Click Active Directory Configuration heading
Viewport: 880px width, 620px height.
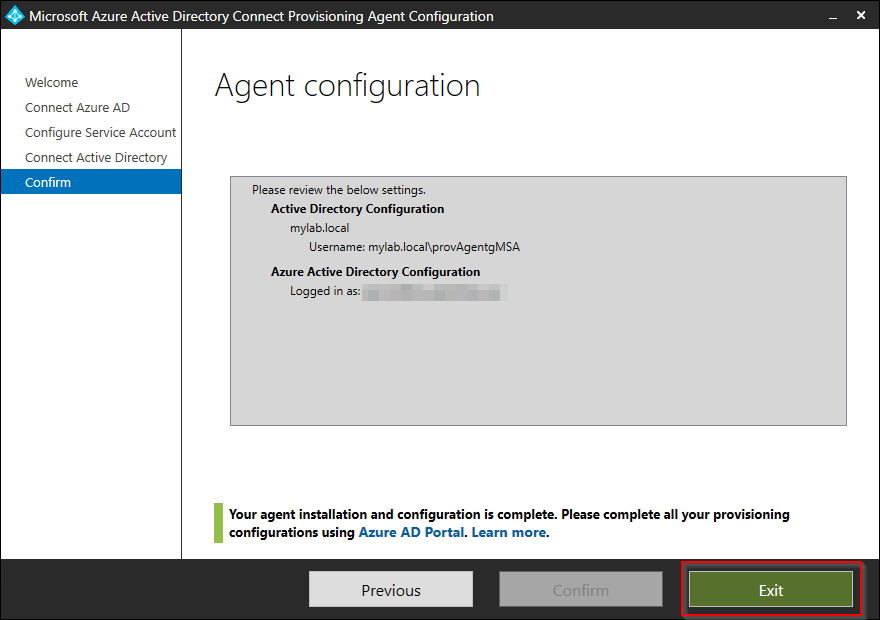coord(358,209)
